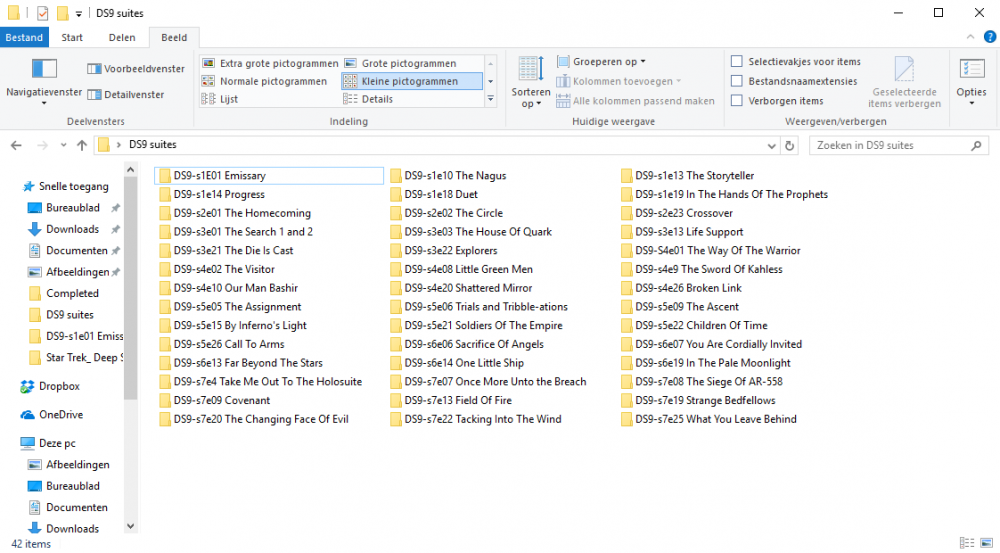Click Alle kolommen passend maken
Viewport: 1000px width, 553px height.
coord(635,101)
